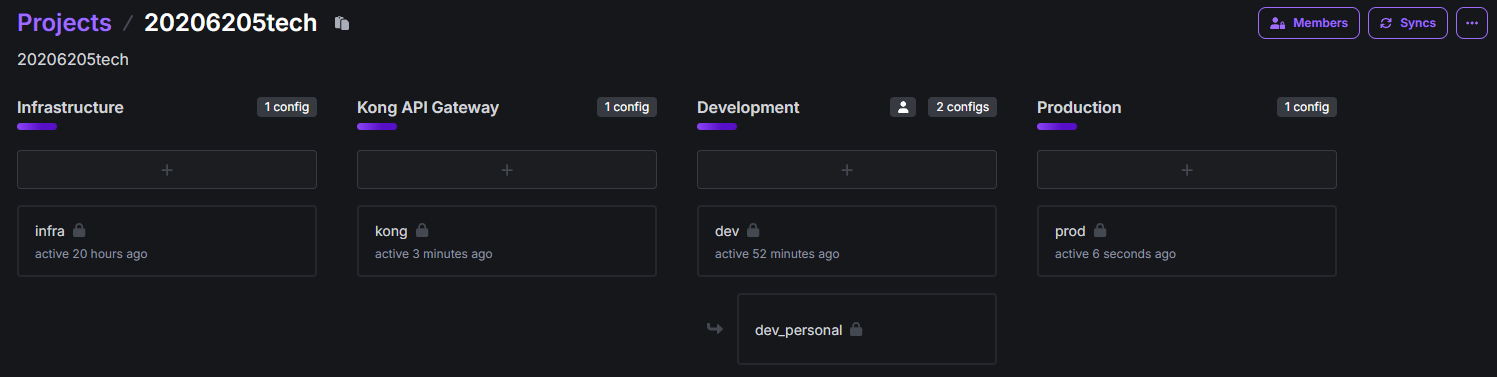Select the Production environment heading
Viewport: 1497px width, 377px height.
pos(1079,107)
